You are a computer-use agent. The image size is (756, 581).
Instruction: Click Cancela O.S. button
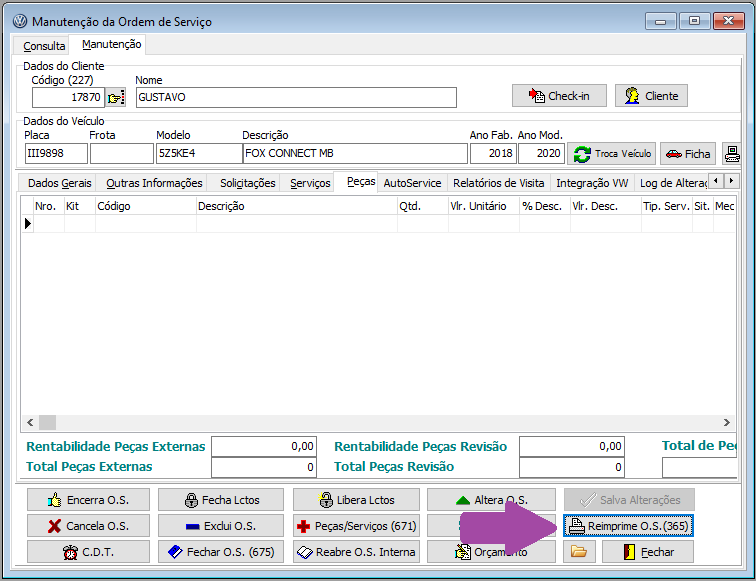click(88, 526)
